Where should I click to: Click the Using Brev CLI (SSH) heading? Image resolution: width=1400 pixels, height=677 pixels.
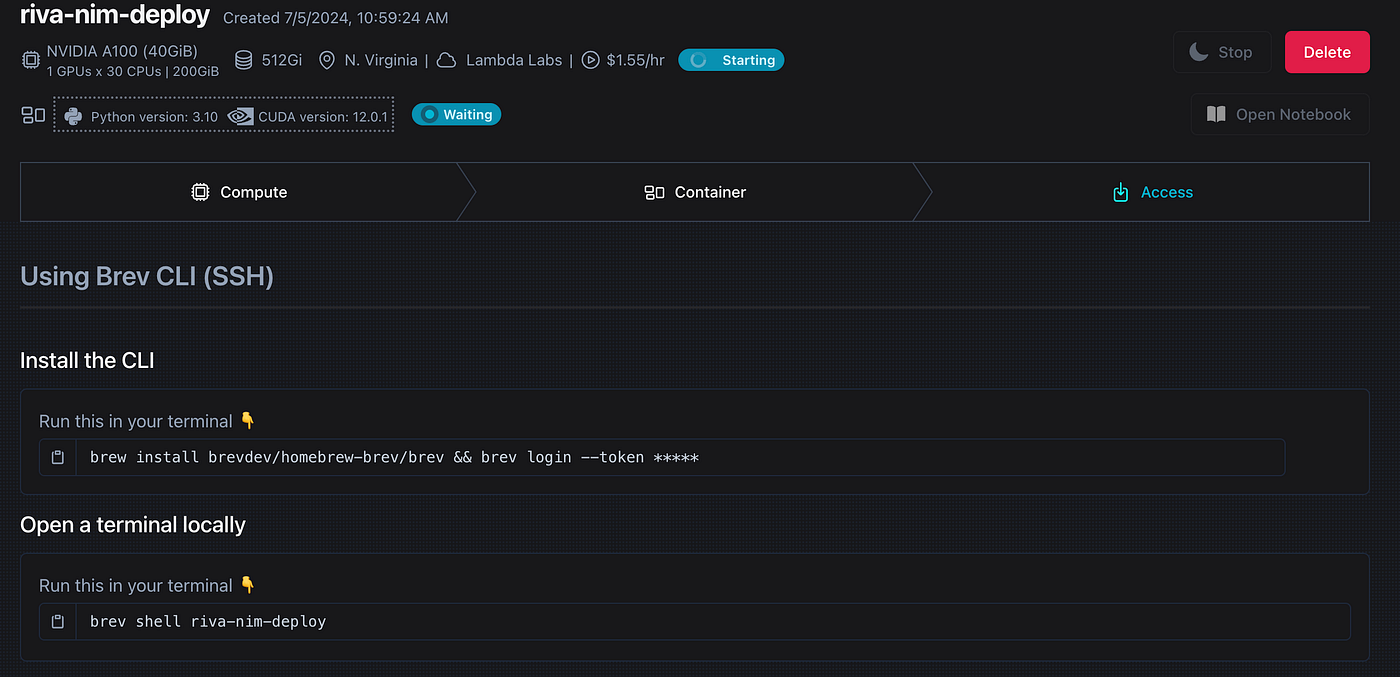(147, 276)
